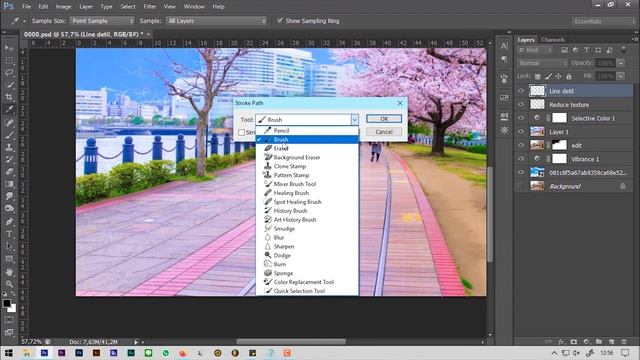The width and height of the screenshot is (640, 360).
Task: Click the zoom percentage field in status bar
Action: 31,342
